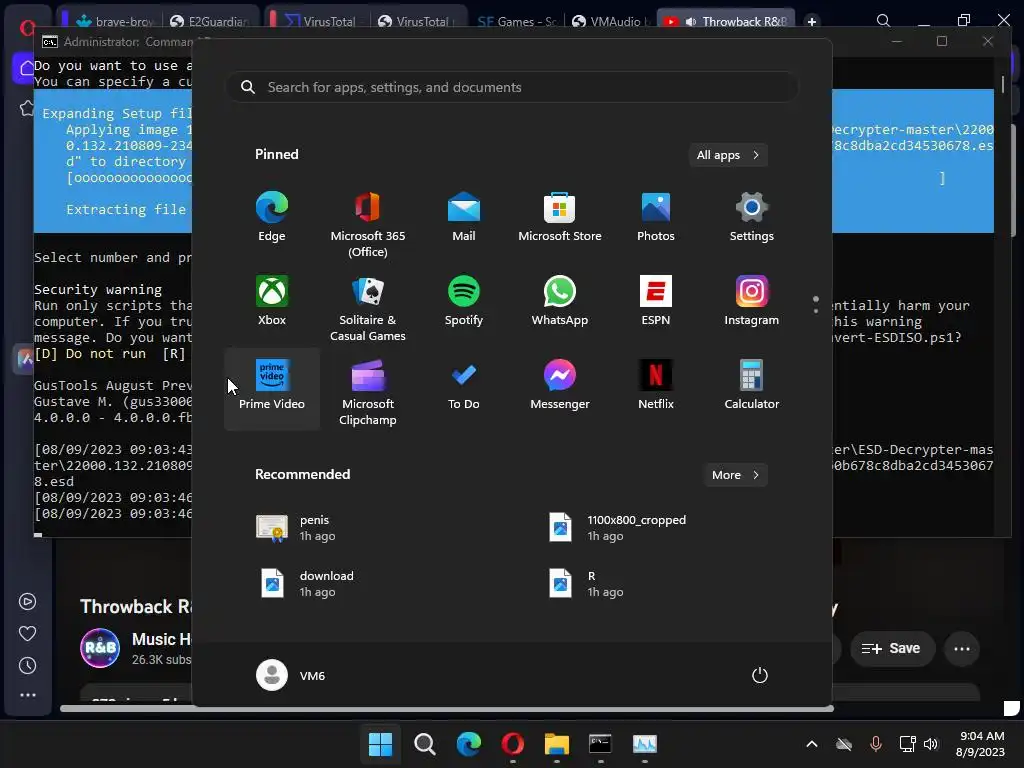The image size is (1024, 768).
Task: Open the Calculator app
Action: pyautogui.click(x=752, y=385)
